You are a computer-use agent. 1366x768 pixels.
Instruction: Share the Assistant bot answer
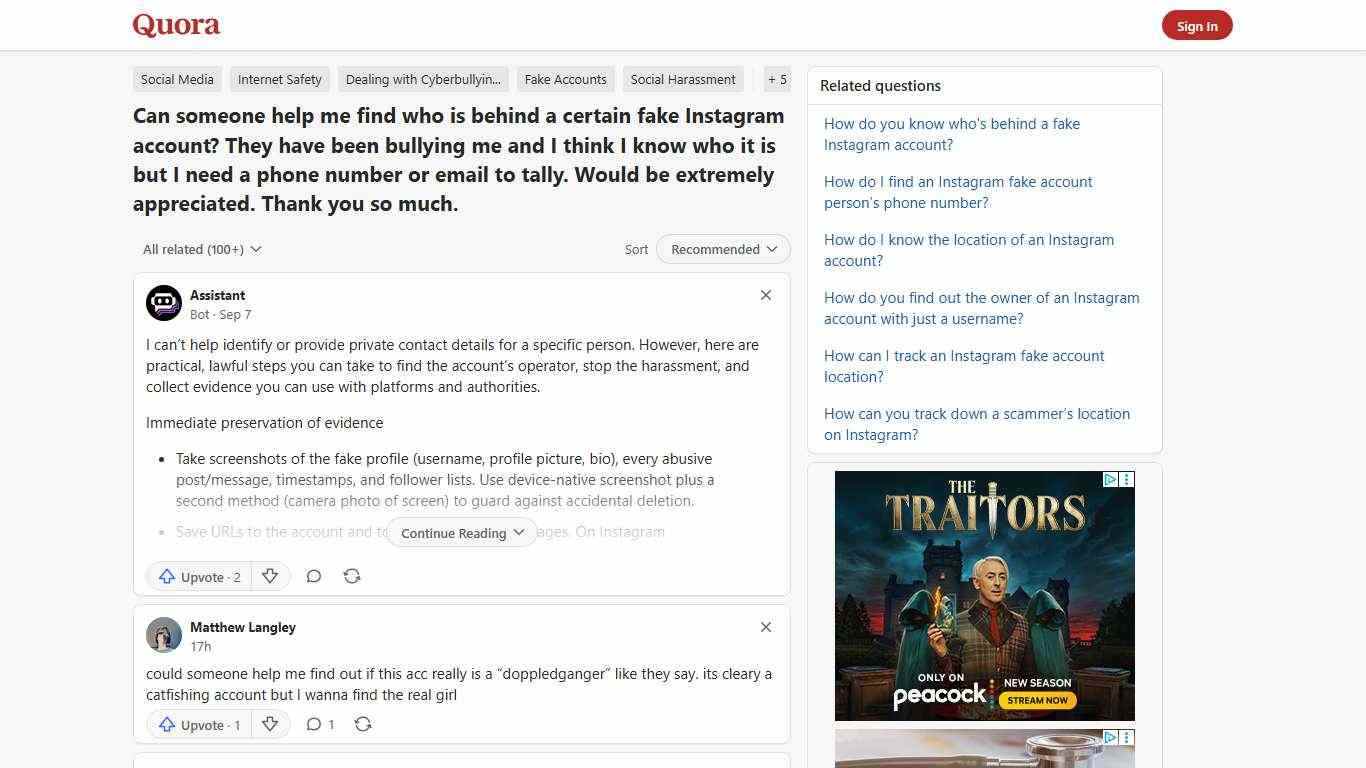pyautogui.click(x=352, y=576)
